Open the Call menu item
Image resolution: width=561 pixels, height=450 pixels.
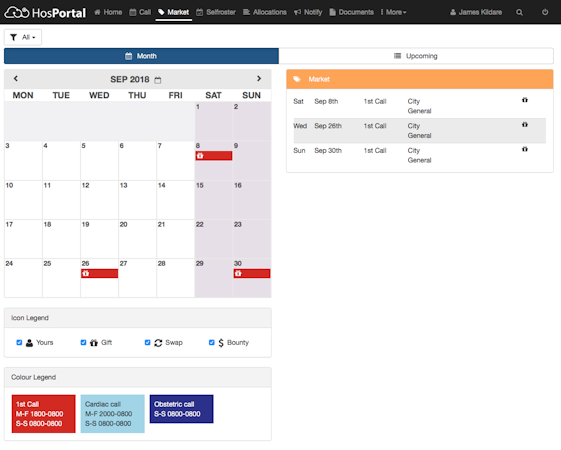(x=140, y=13)
